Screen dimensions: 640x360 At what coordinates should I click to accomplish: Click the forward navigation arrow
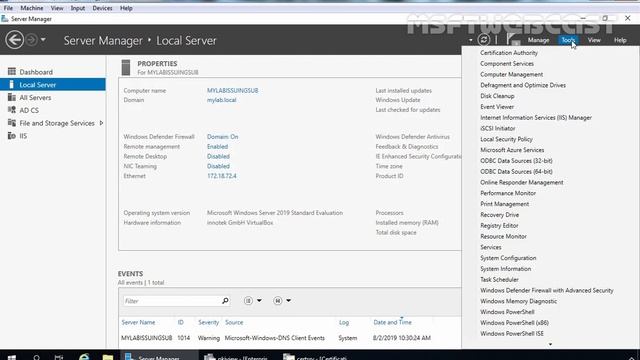point(31,40)
